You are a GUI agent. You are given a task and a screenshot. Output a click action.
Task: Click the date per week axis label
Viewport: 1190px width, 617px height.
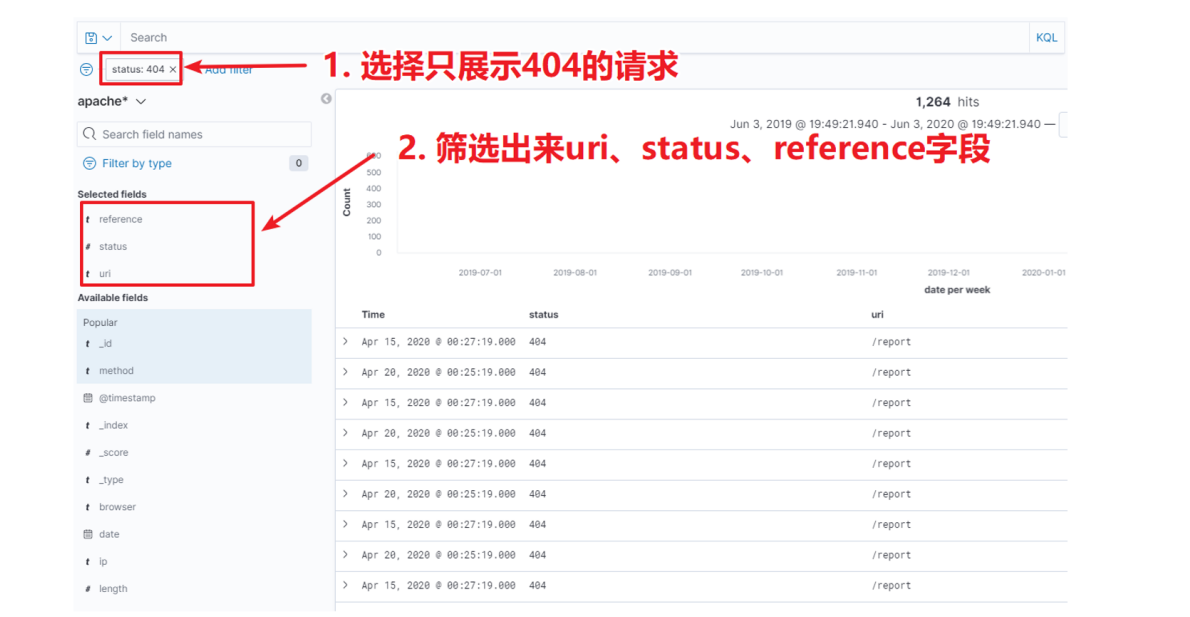click(957, 290)
